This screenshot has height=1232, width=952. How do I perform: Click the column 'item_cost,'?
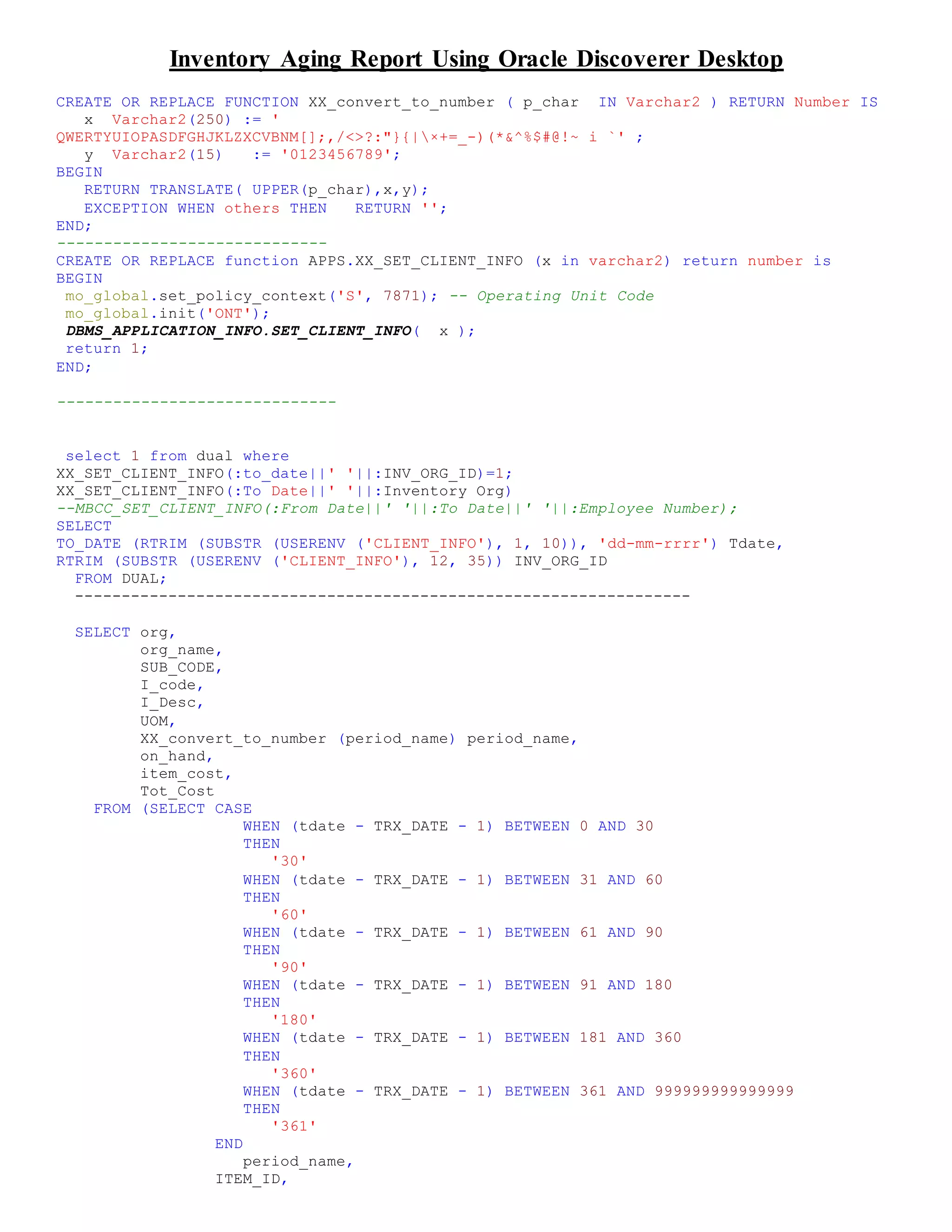186,774
